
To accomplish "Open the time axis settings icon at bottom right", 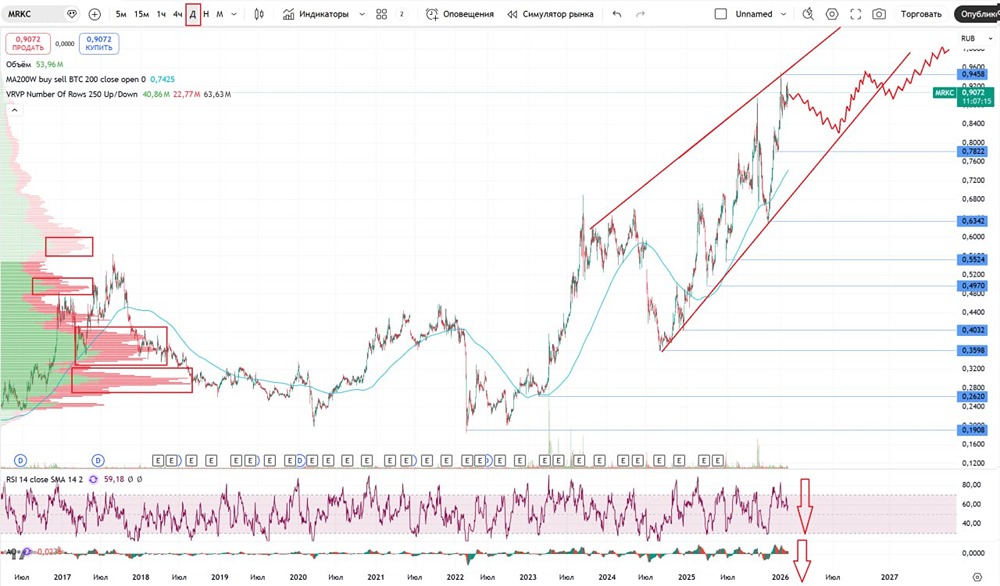I will click(x=976, y=576).
